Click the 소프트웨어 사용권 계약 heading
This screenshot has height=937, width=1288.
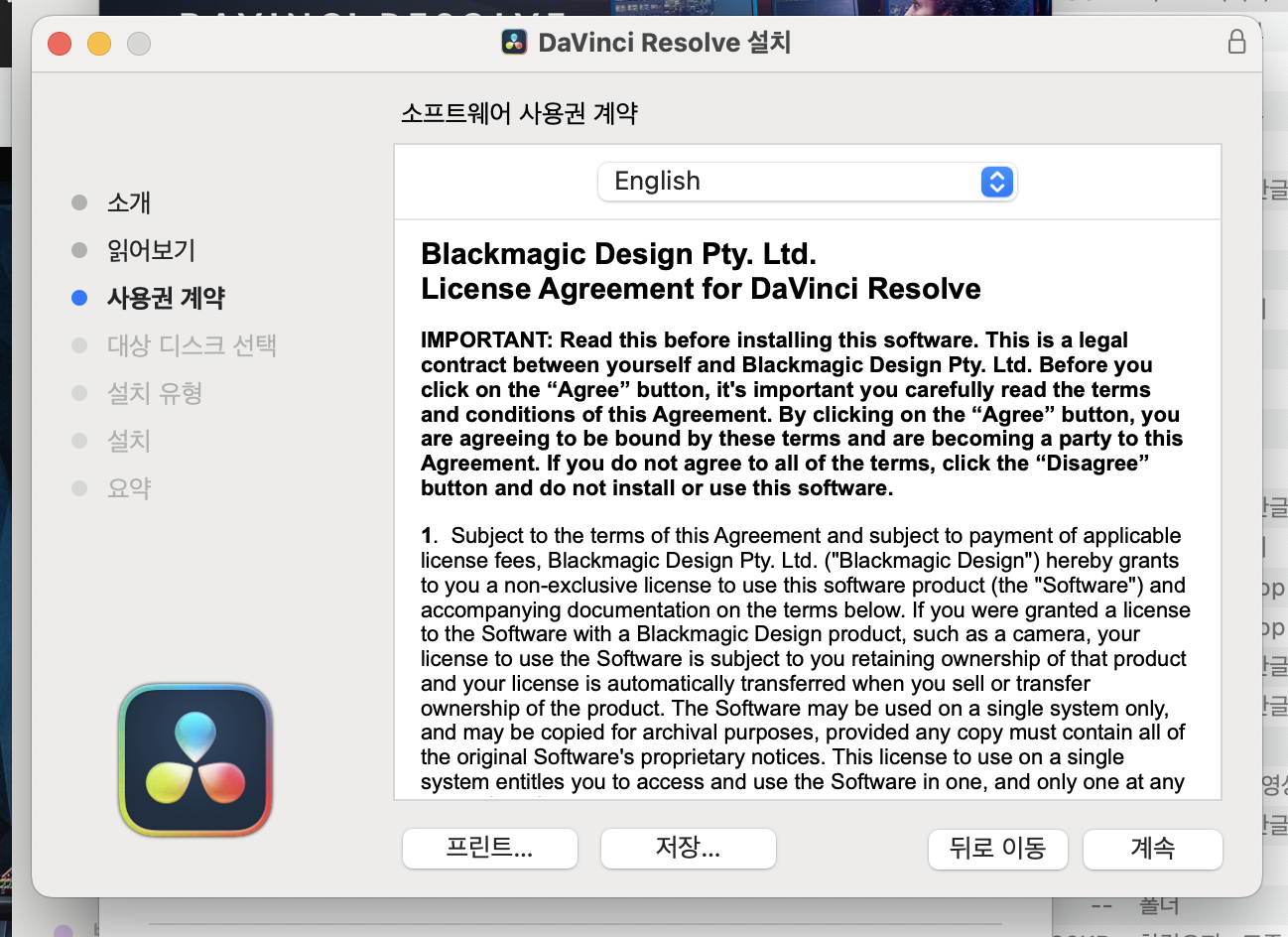click(519, 113)
